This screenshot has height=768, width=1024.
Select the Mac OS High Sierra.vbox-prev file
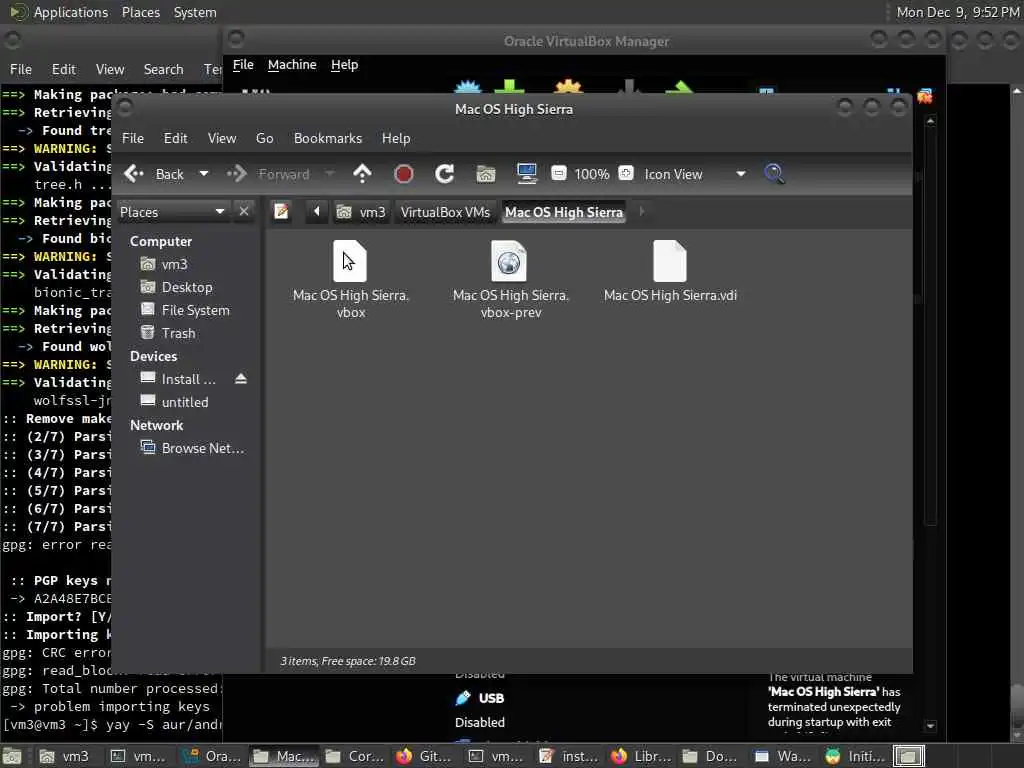(x=511, y=279)
